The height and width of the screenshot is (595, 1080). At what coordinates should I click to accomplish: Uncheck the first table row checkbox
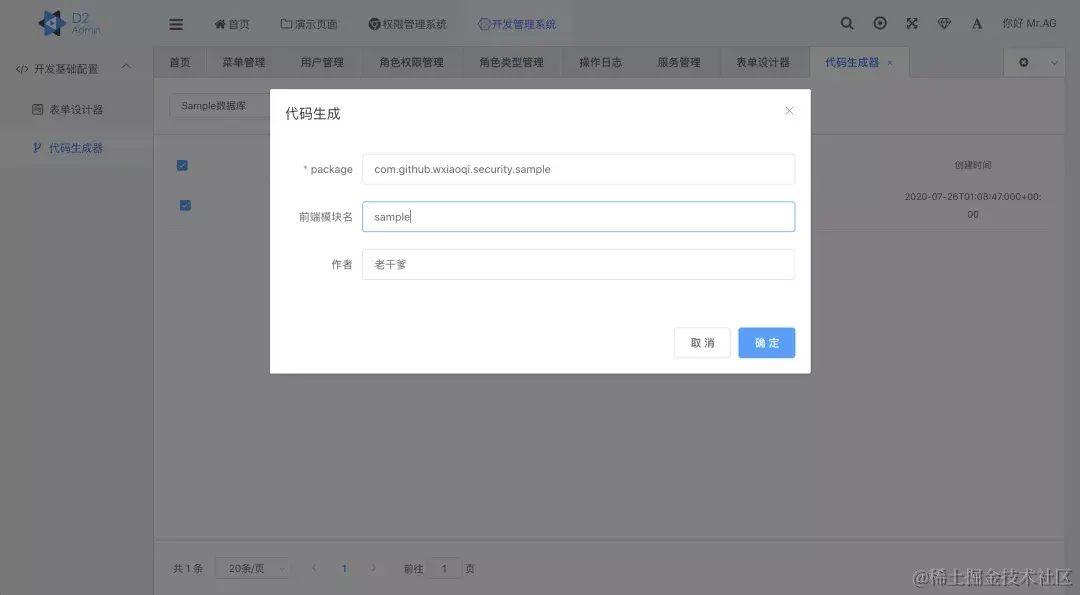[182, 165]
